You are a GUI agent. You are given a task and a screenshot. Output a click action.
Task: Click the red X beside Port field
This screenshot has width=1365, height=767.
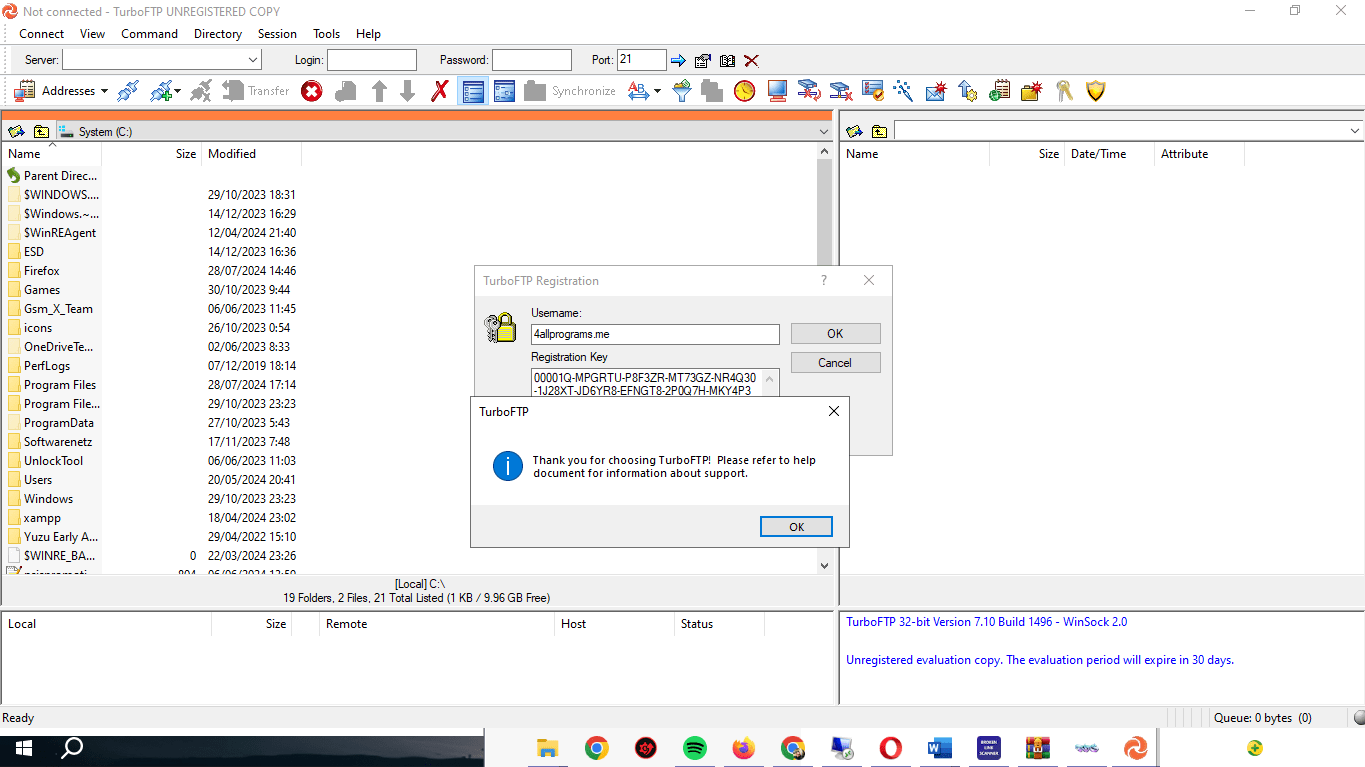(751, 60)
